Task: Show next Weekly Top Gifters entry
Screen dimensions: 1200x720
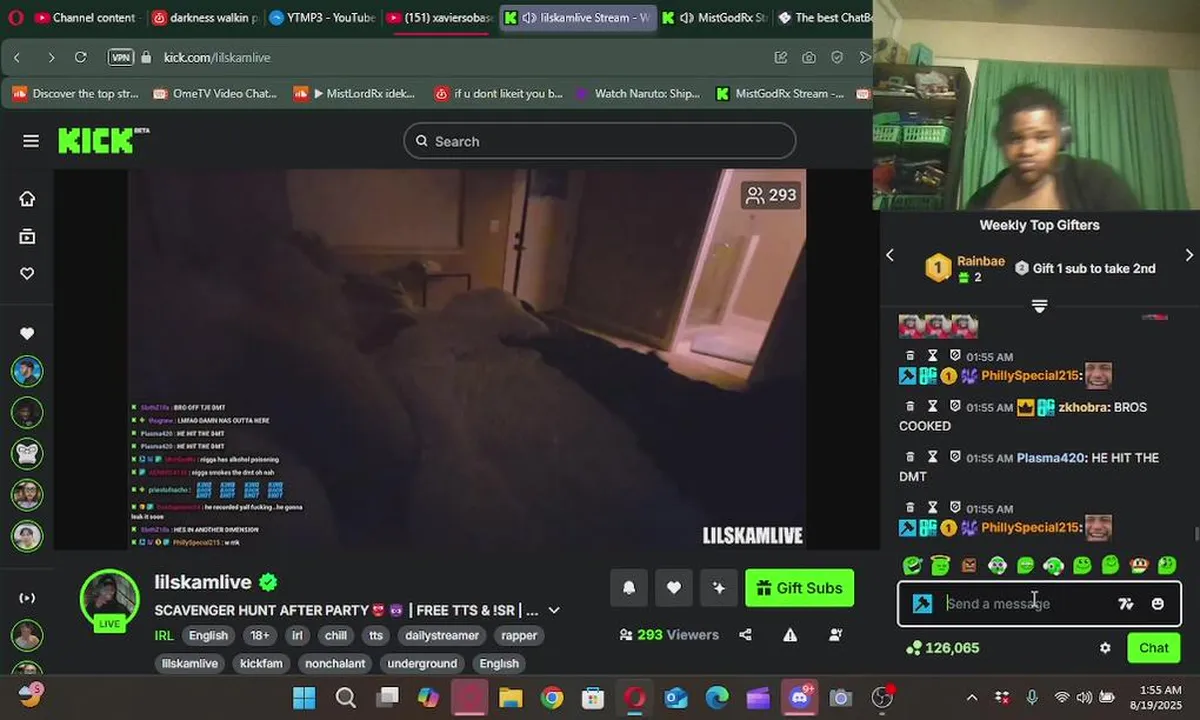Action: [1189, 255]
